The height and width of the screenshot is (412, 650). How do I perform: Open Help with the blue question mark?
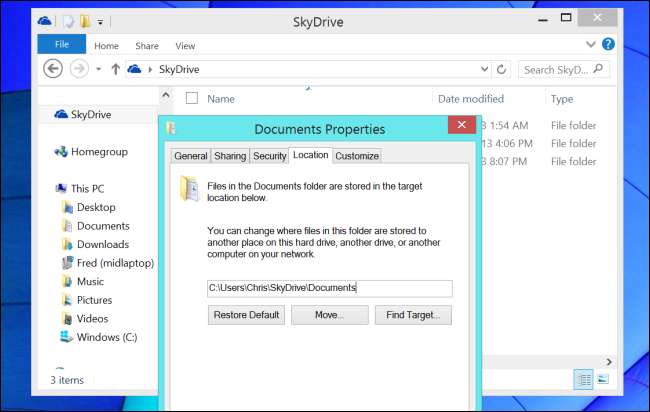click(608, 45)
